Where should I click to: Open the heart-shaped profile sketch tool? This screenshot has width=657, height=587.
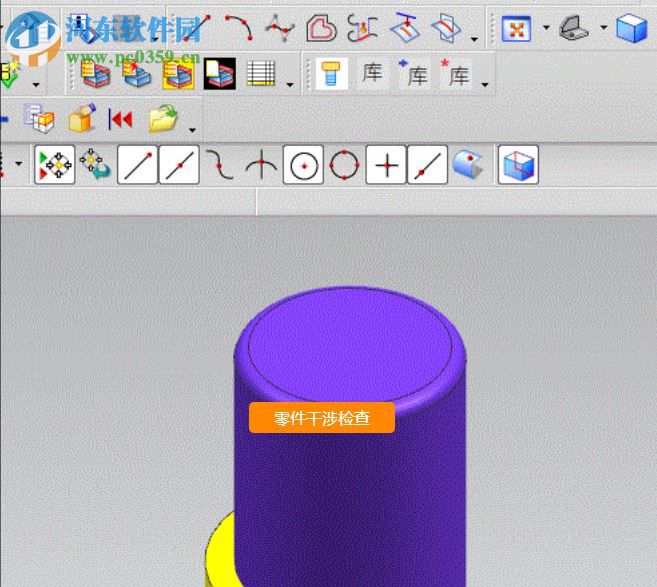(321, 28)
